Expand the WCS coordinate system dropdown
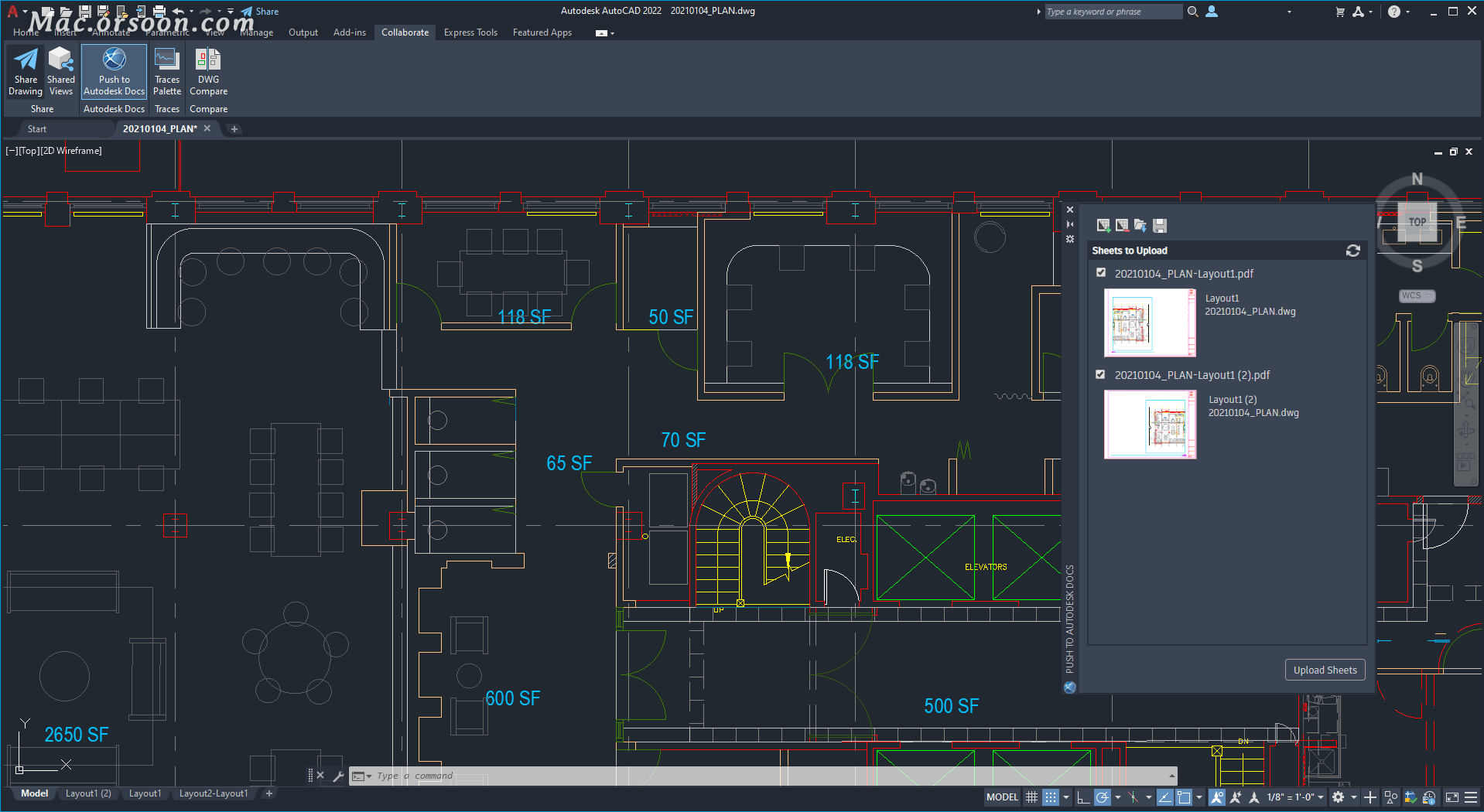1484x812 pixels. click(1417, 296)
